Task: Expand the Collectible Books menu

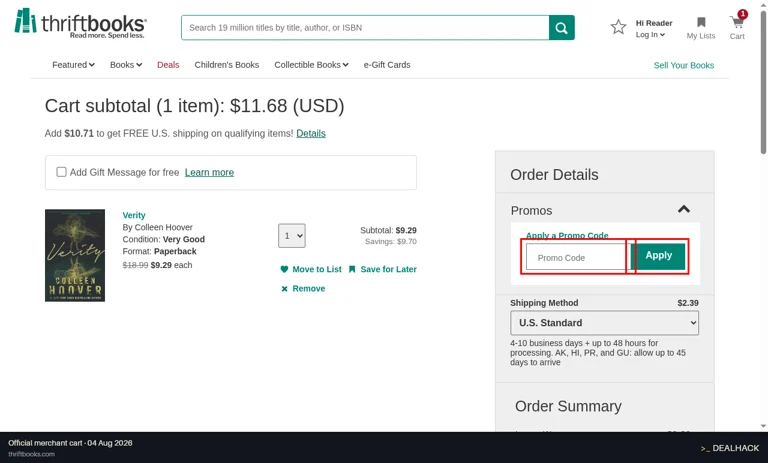Action: [x=311, y=65]
